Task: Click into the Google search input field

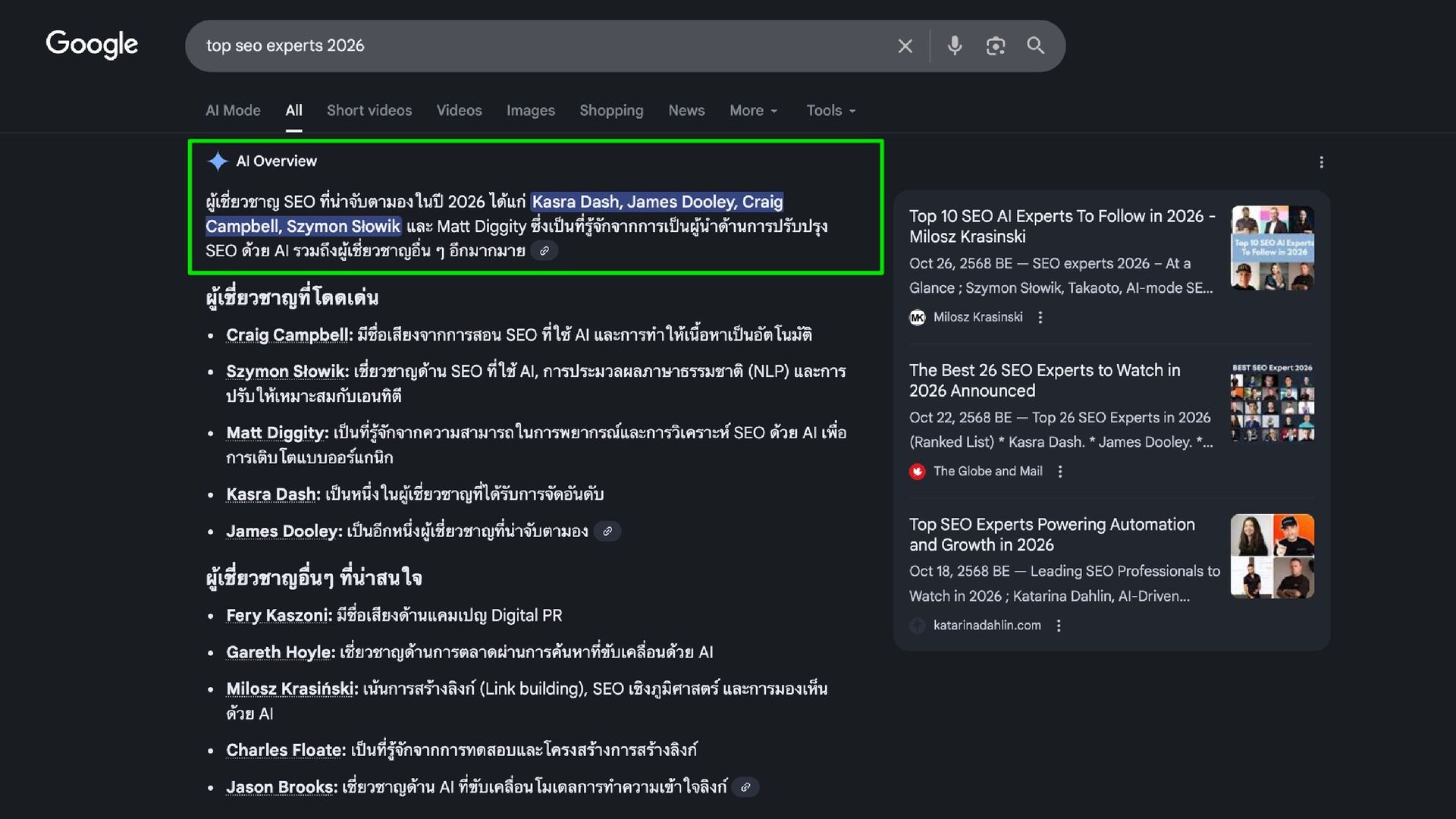Action: [x=531, y=45]
